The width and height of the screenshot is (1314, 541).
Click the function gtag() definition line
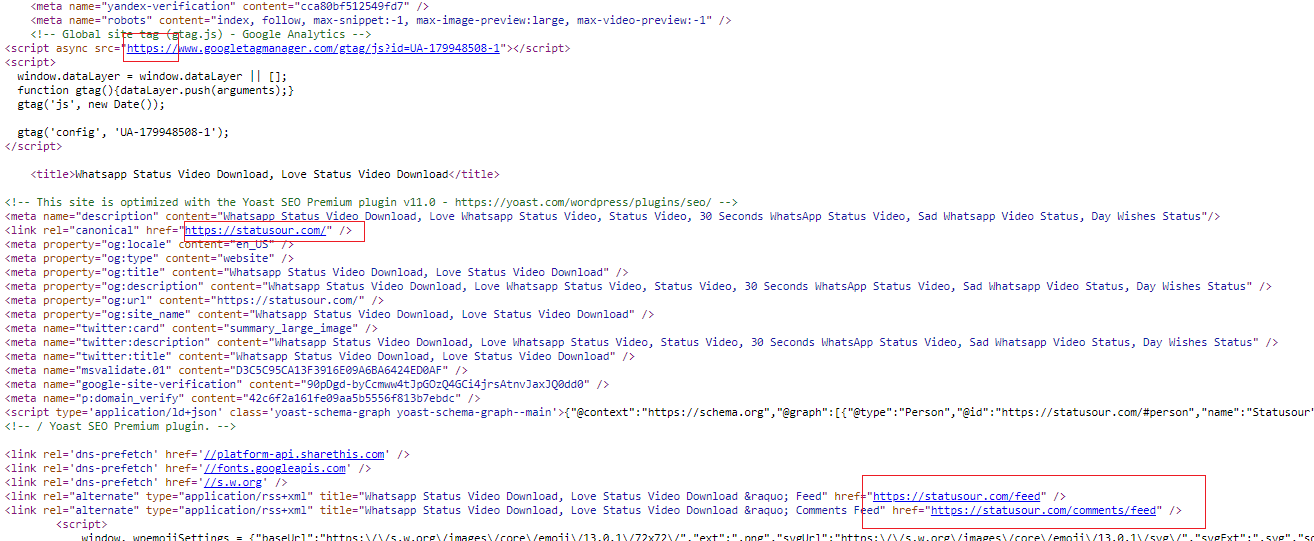coord(156,90)
